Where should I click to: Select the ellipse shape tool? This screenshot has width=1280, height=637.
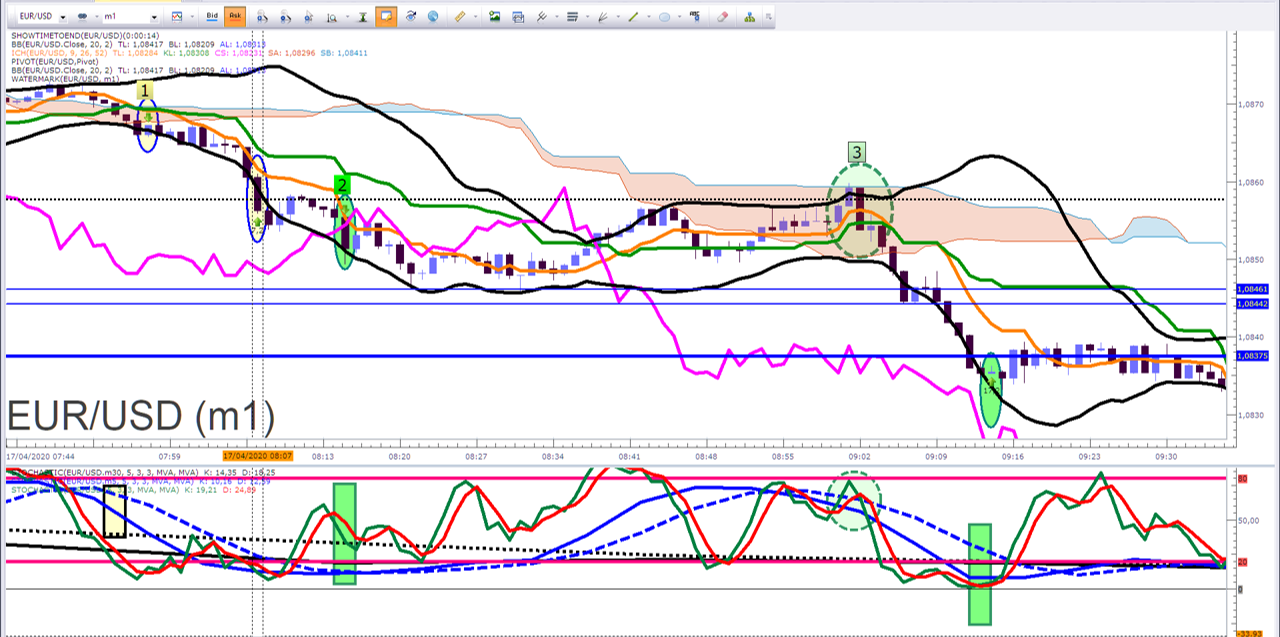tap(665, 17)
